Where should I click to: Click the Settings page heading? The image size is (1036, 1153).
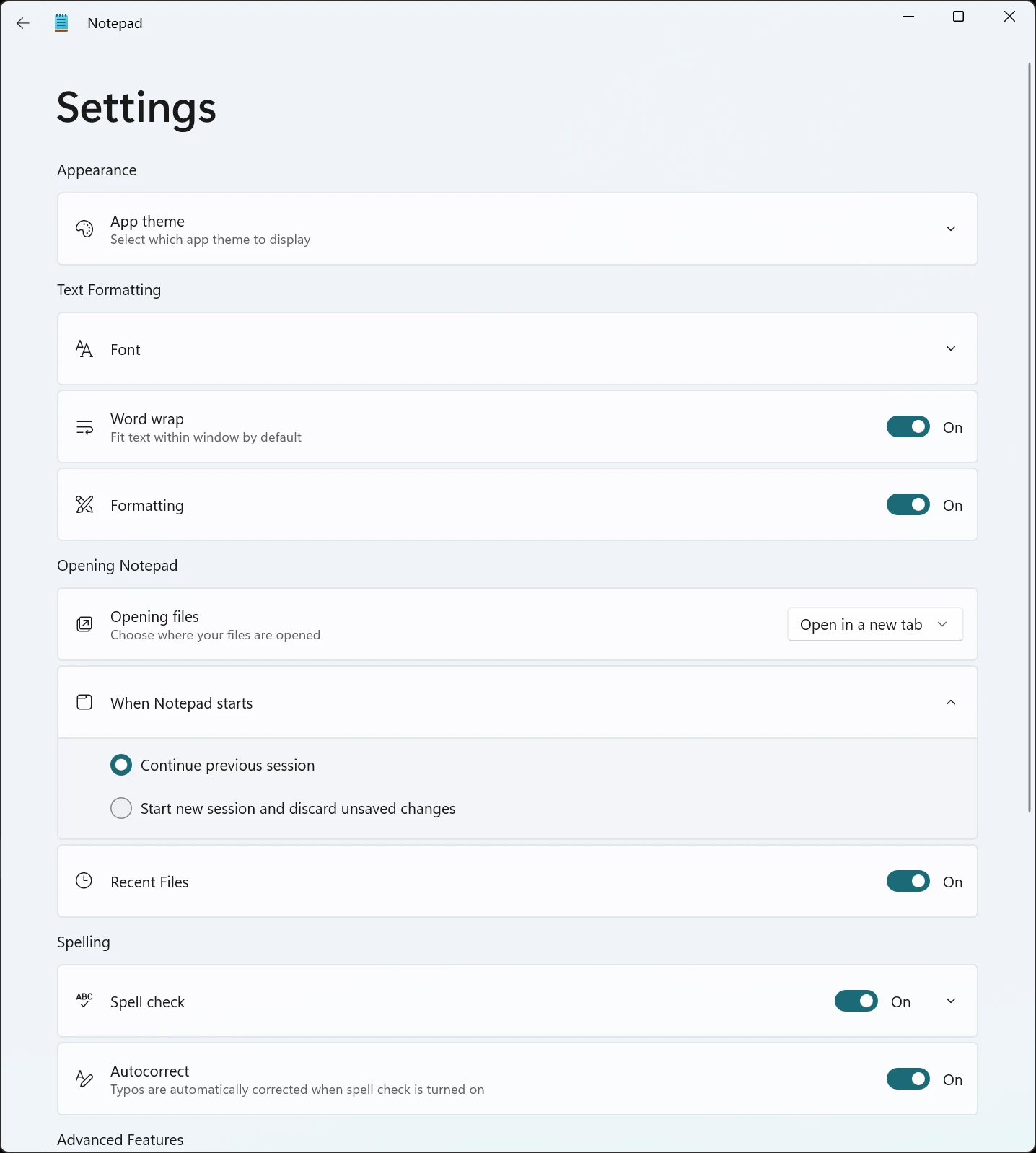pyautogui.click(x=136, y=108)
